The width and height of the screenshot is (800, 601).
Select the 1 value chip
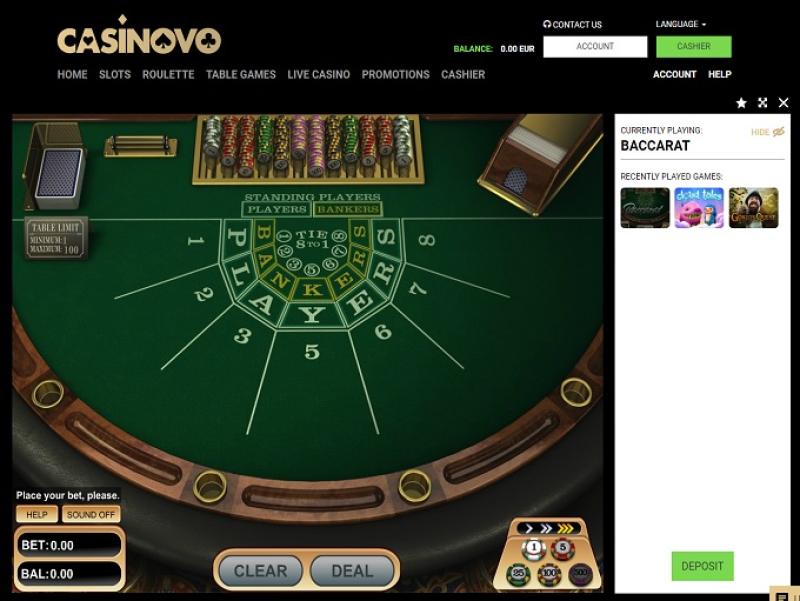pyautogui.click(x=534, y=549)
